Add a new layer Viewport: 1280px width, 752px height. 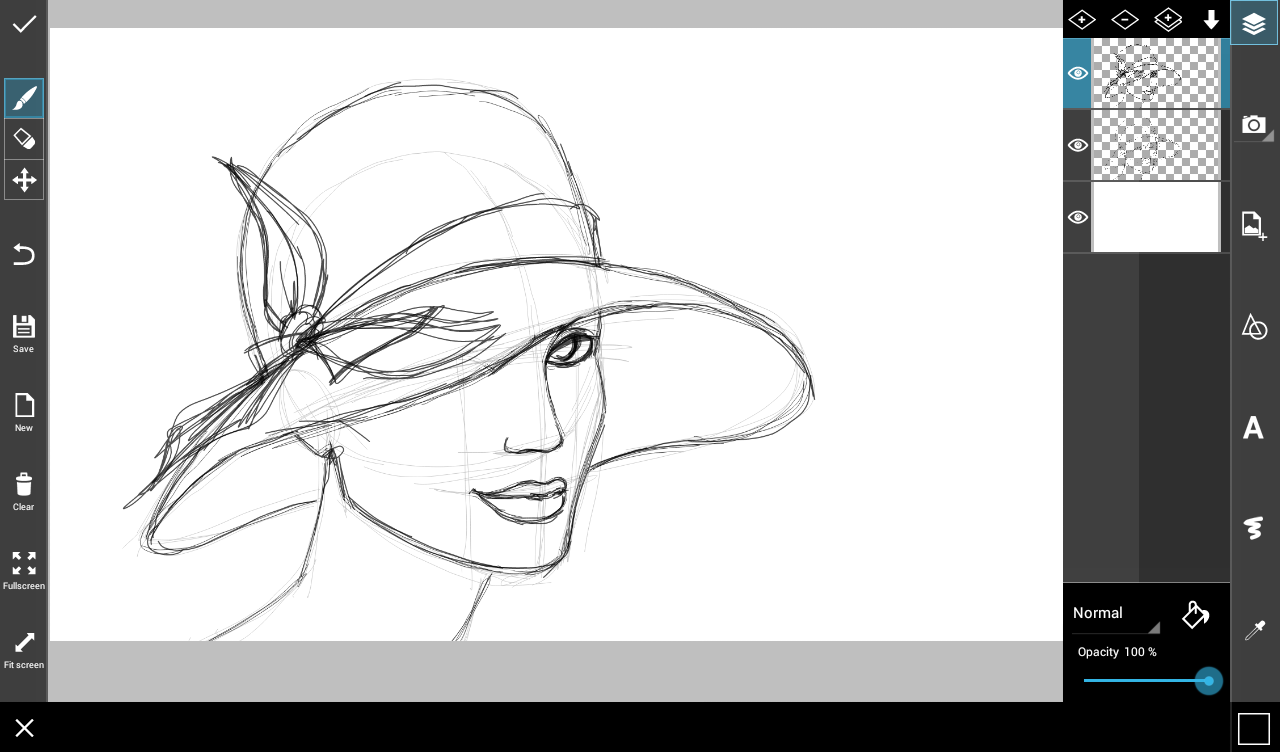point(1082,19)
